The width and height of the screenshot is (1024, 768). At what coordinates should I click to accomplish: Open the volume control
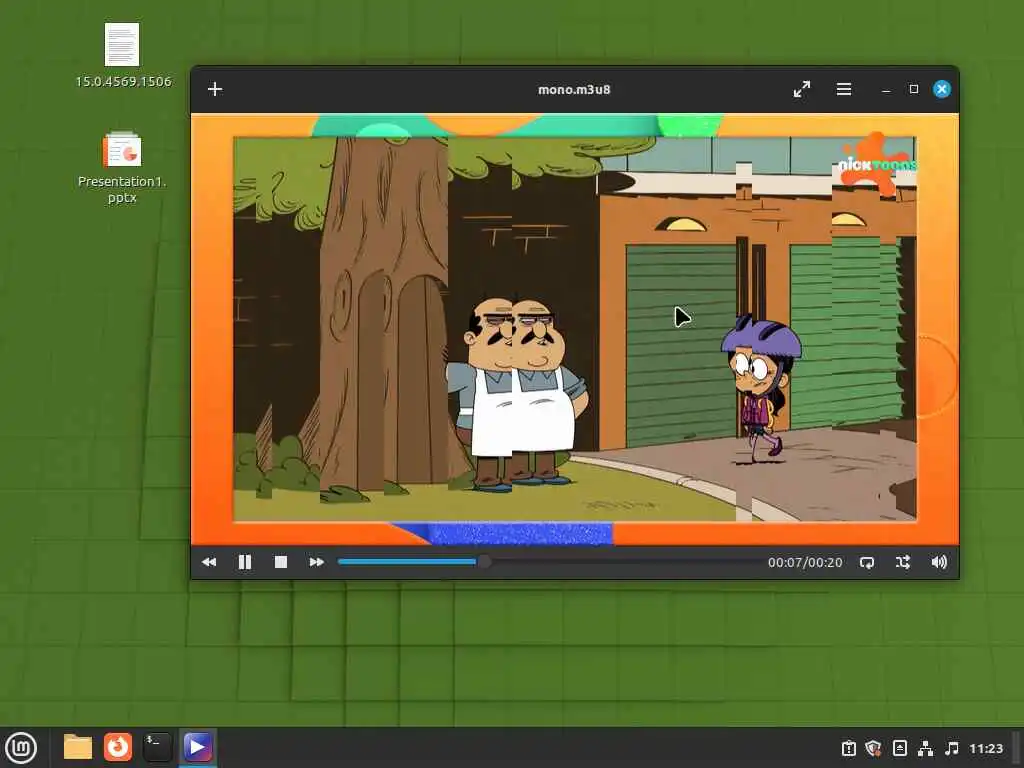[x=939, y=562]
